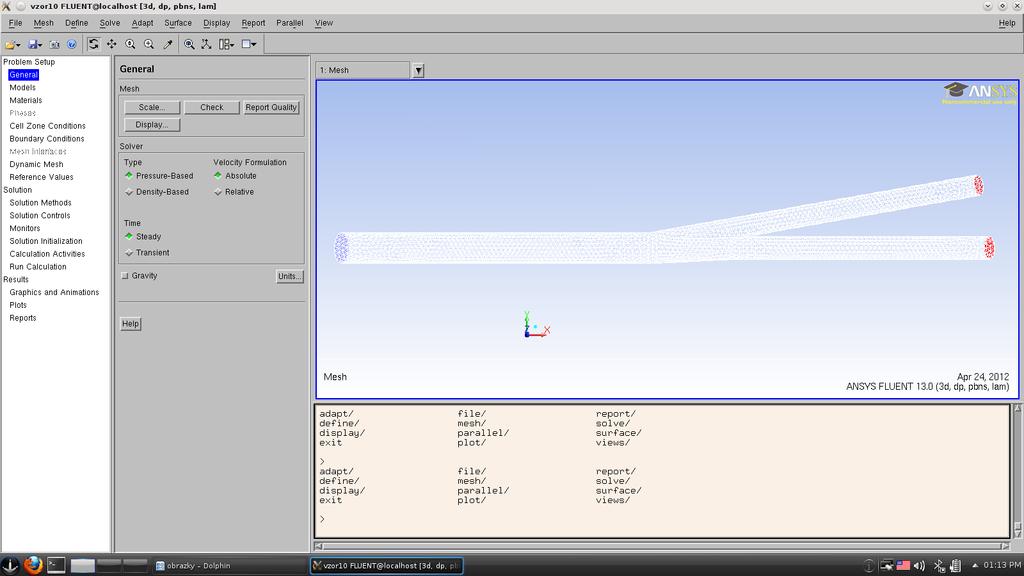The height and width of the screenshot is (576, 1024).
Task: Click the 1: Mesh window selector field
Action: (x=362, y=71)
